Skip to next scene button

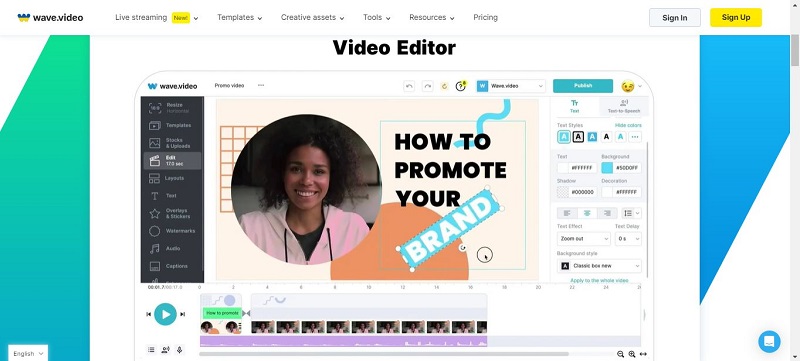(182, 314)
